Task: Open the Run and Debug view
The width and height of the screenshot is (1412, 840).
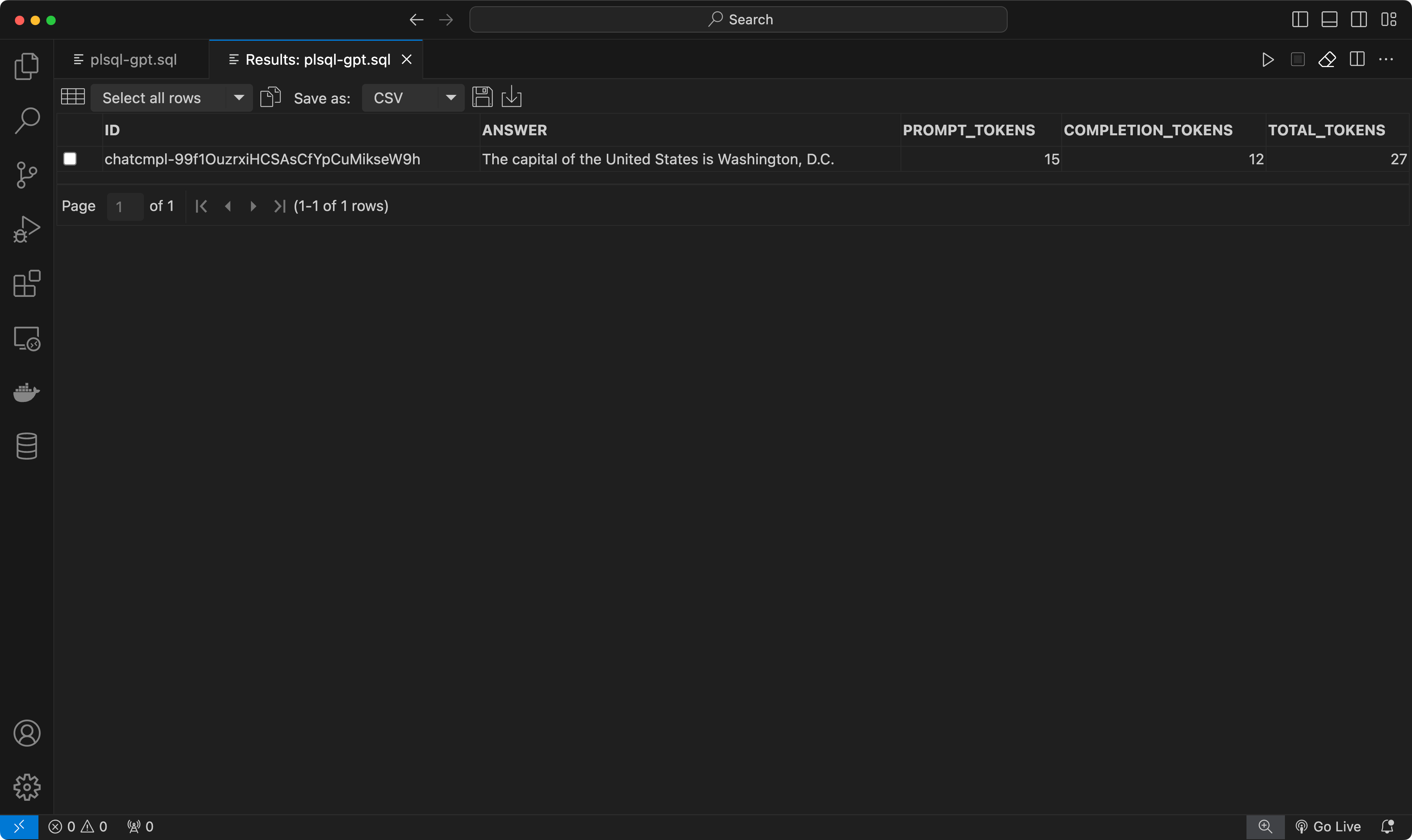Action: [x=27, y=229]
